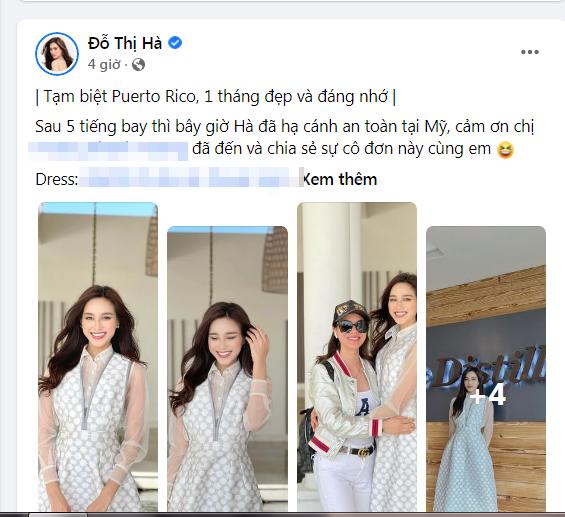View the first photo of smiling woman
This screenshot has width=565, height=517.
point(98,357)
